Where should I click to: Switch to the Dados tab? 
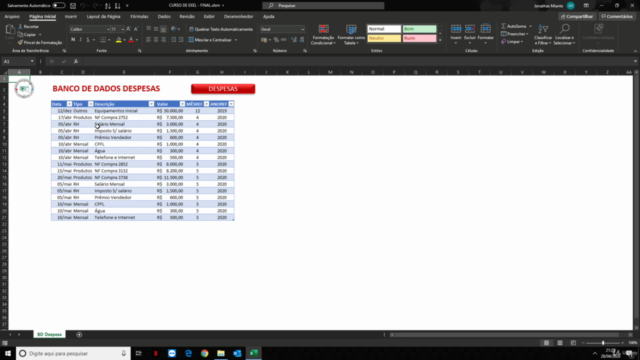[x=164, y=16]
